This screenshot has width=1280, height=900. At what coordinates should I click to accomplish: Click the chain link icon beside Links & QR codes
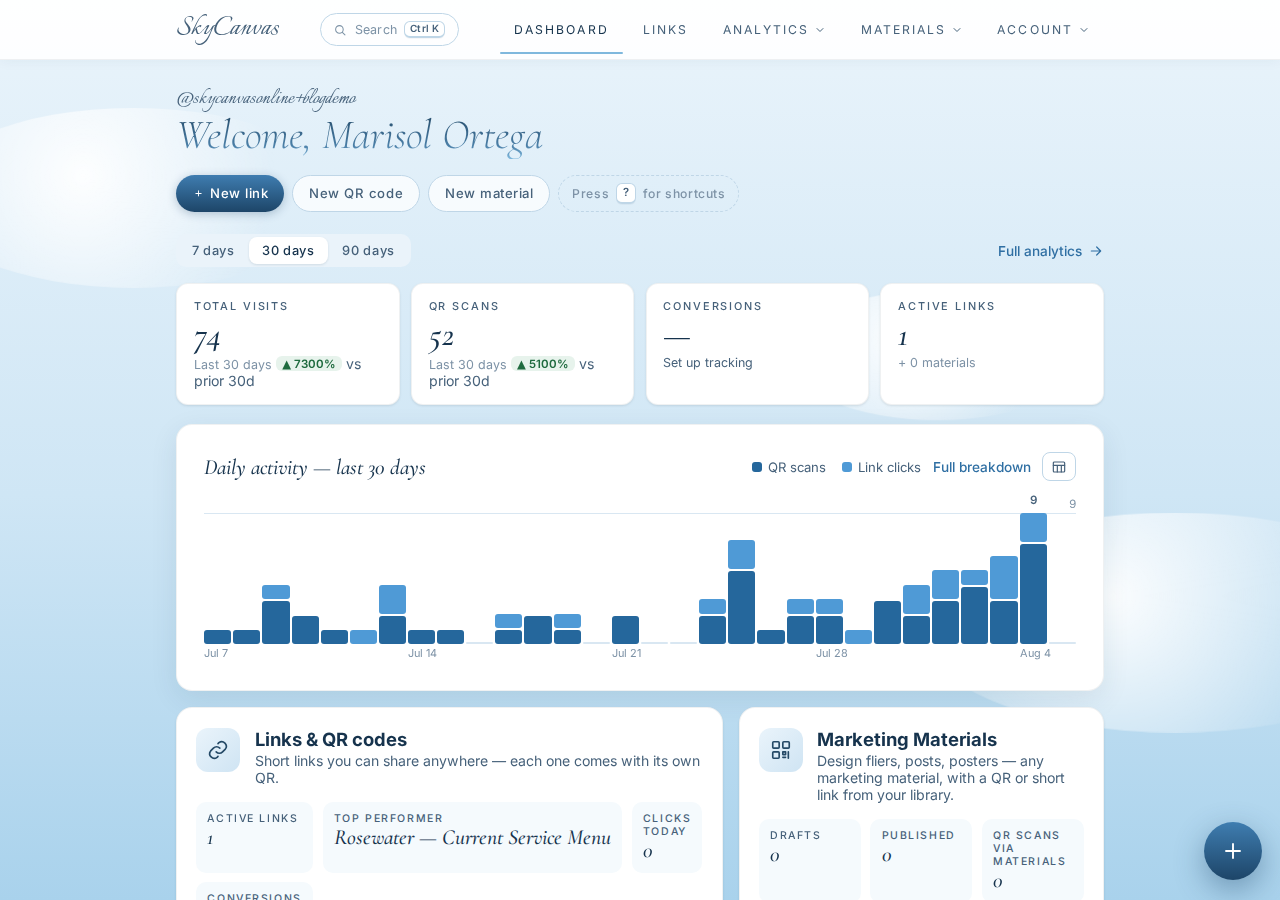tap(218, 750)
